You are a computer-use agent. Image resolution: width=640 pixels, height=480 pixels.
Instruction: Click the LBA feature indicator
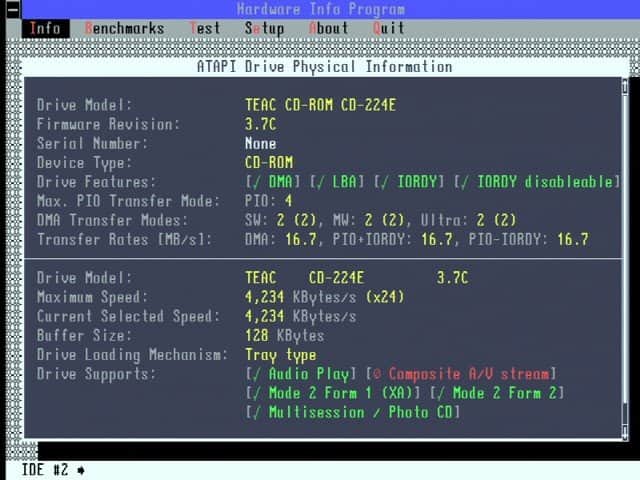[x=337, y=182]
